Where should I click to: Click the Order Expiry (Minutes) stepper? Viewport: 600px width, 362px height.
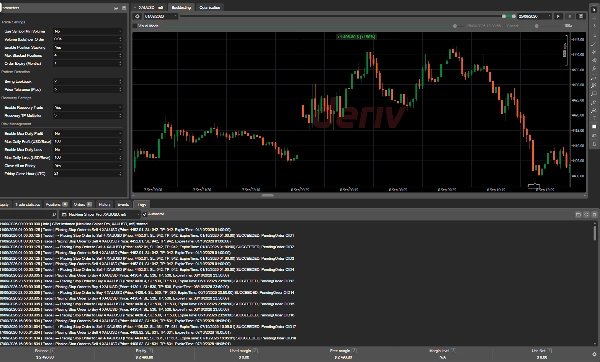(x=120, y=64)
